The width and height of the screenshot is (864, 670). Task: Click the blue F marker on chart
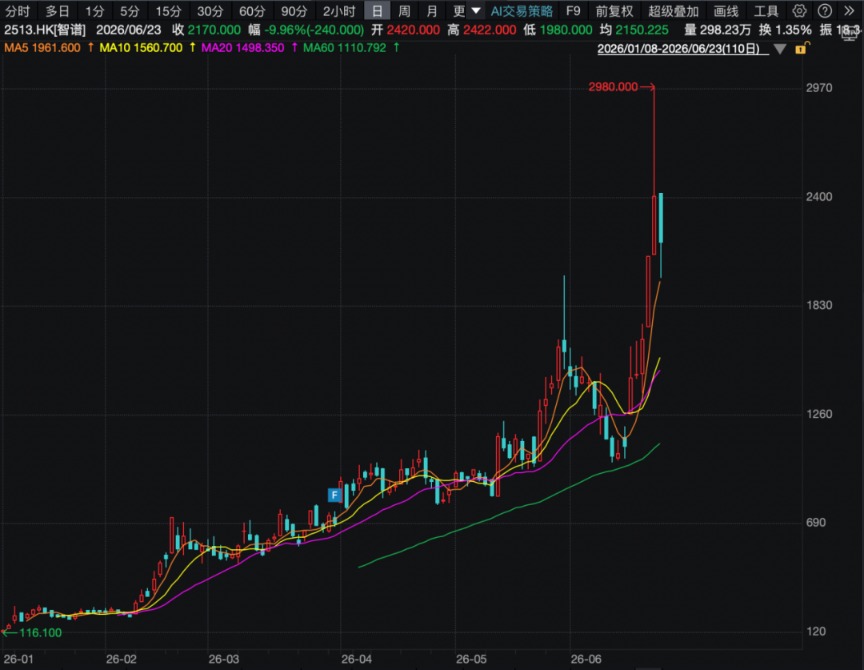334,495
